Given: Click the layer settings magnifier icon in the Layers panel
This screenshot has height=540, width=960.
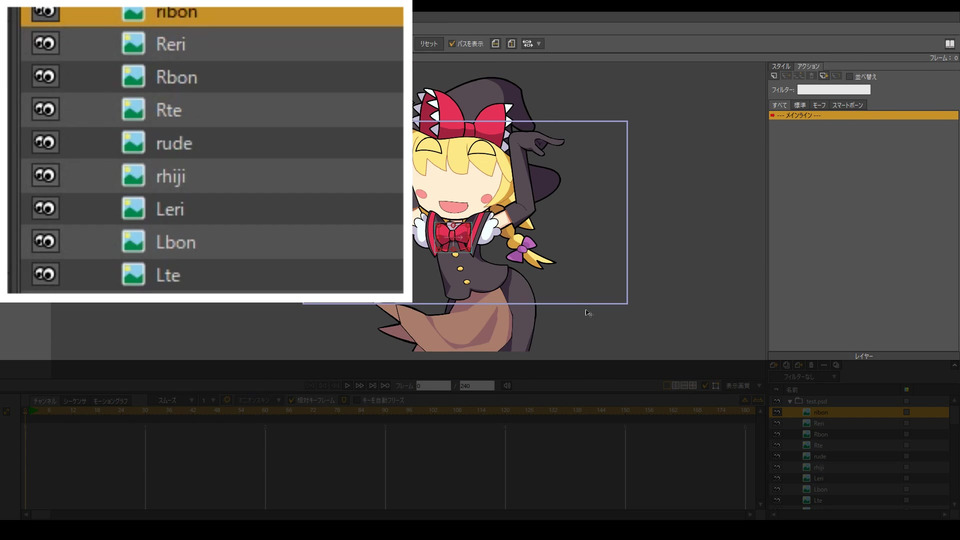Looking at the screenshot, I should [836, 365].
